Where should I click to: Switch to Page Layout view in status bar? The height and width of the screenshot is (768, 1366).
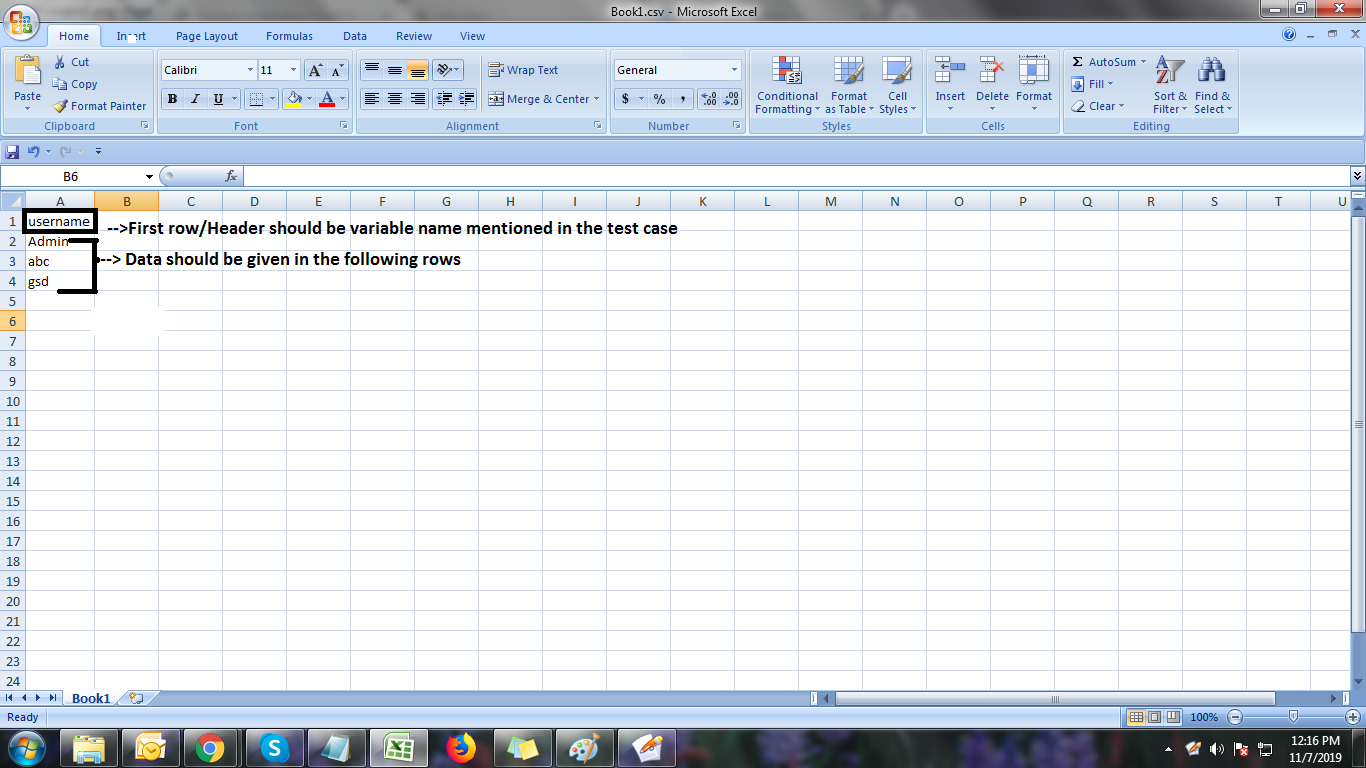click(x=1154, y=717)
